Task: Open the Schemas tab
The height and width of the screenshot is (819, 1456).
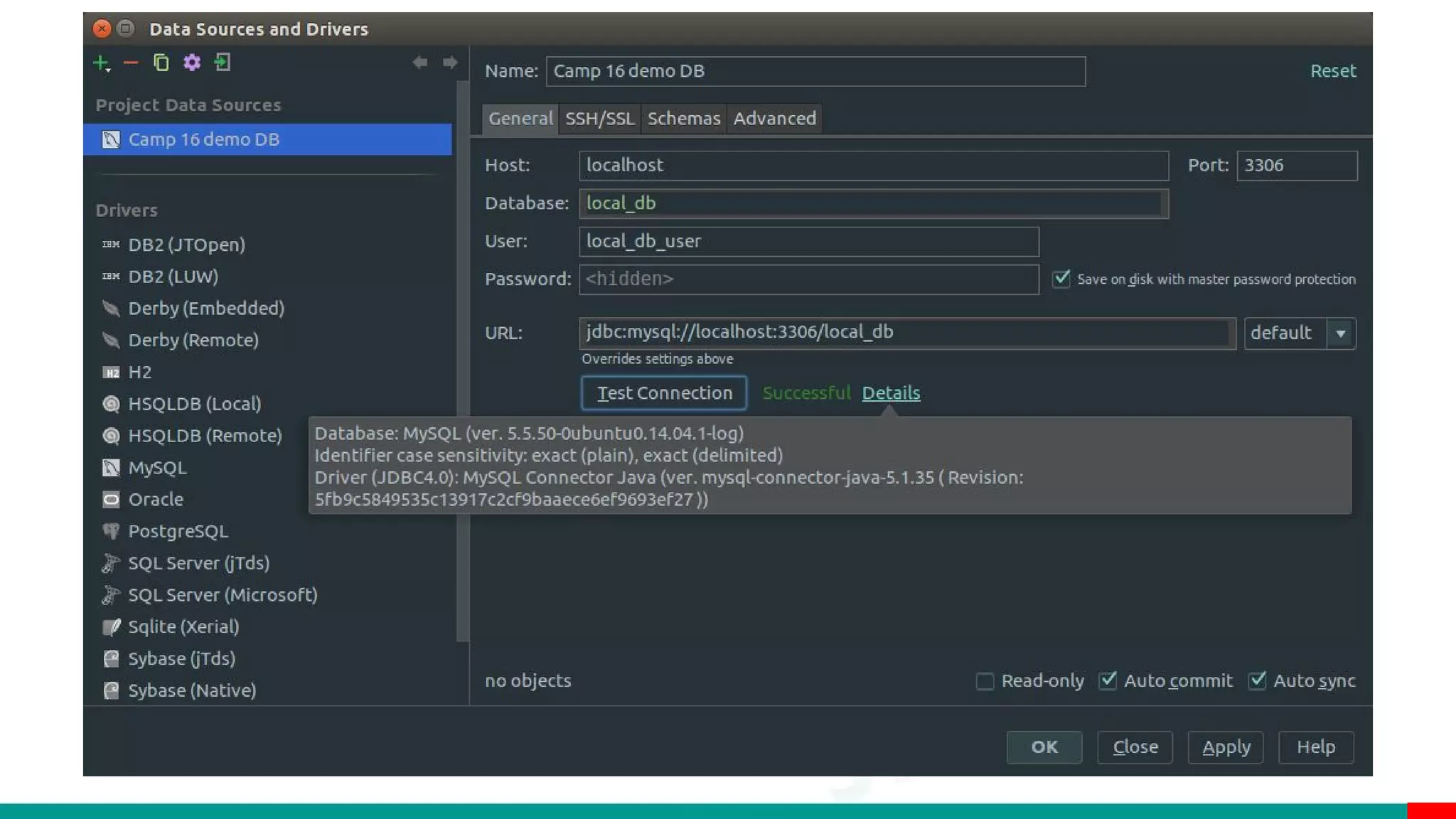Action: (684, 118)
